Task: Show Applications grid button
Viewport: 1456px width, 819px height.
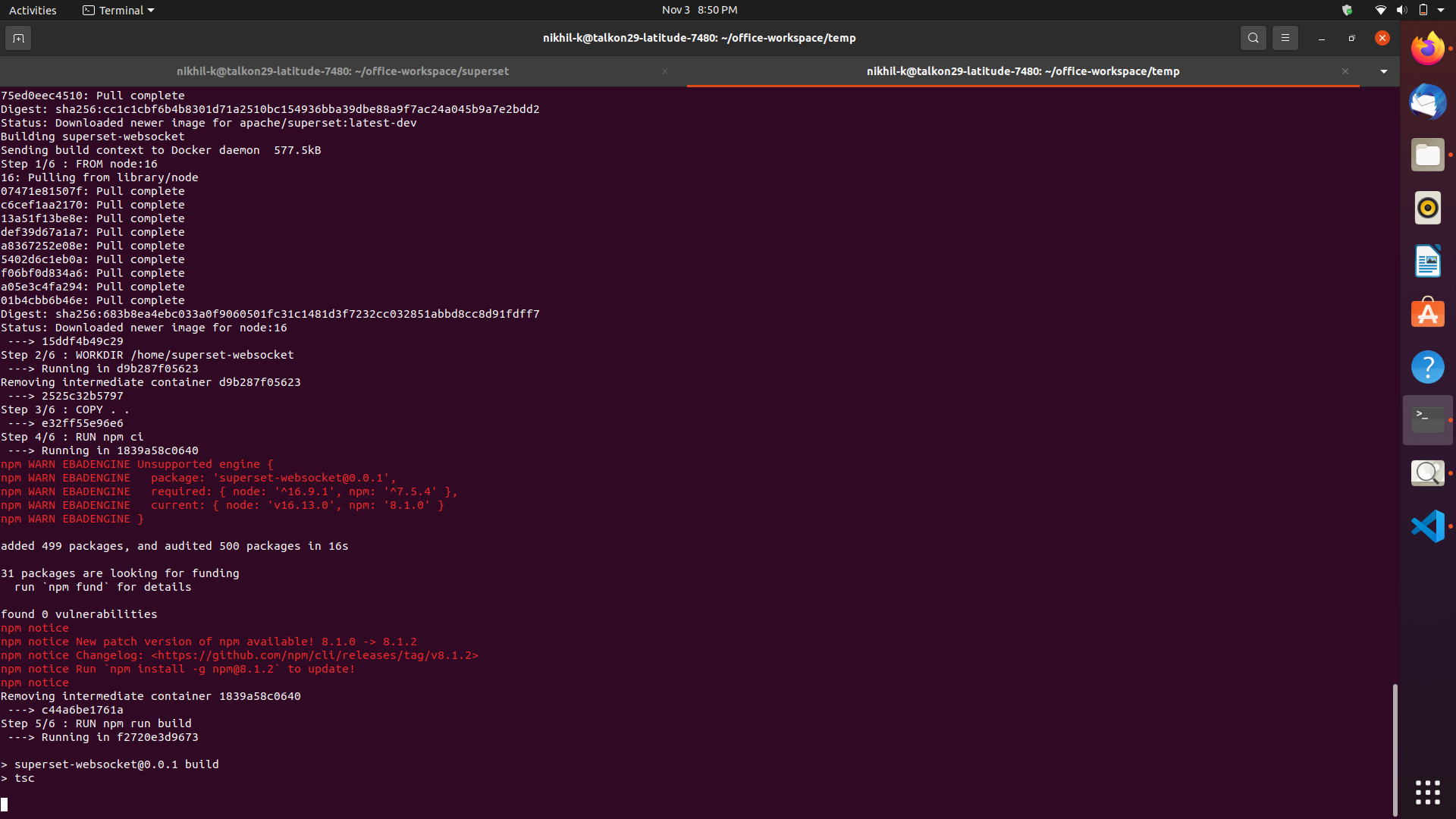Action: pos(1427,792)
